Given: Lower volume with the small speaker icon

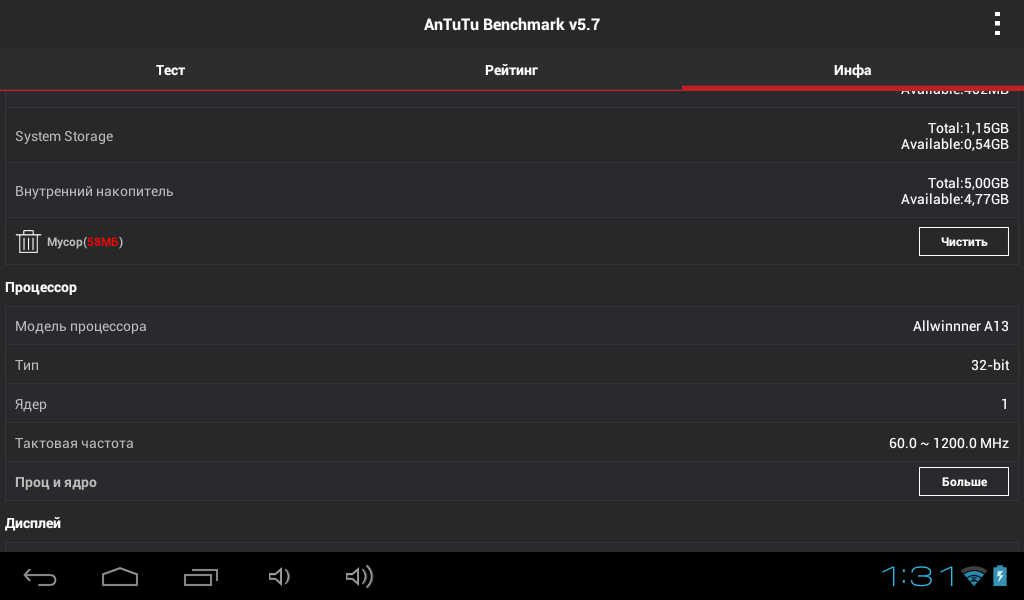Looking at the screenshot, I should [280, 576].
